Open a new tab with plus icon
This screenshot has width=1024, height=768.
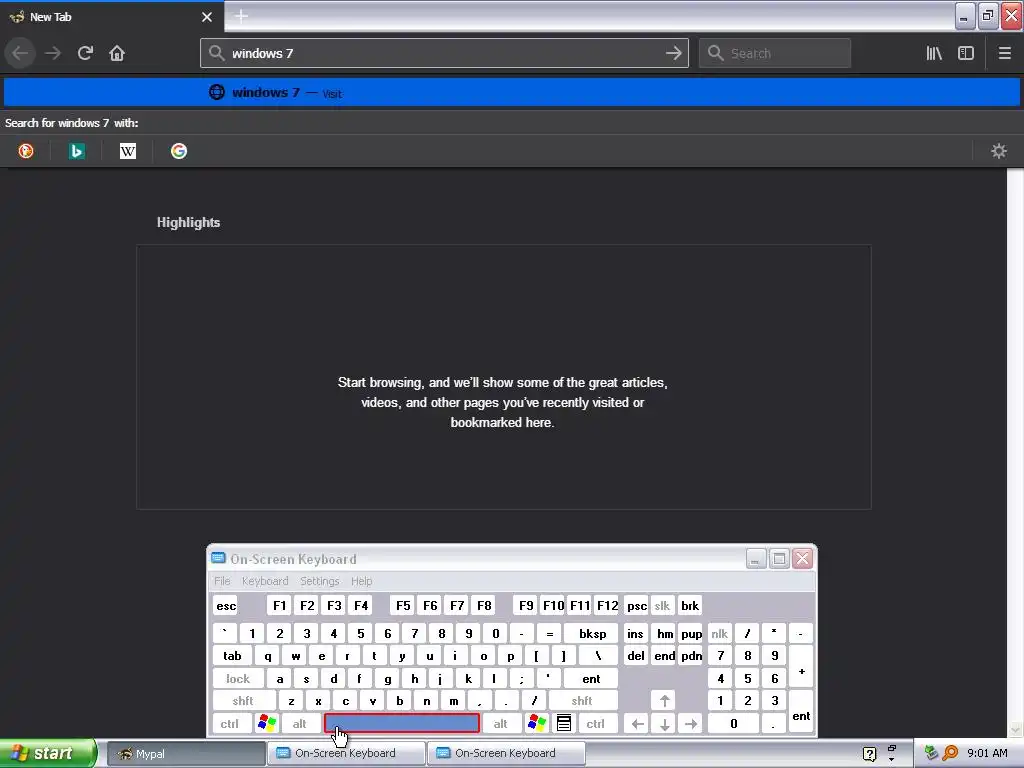(x=241, y=16)
